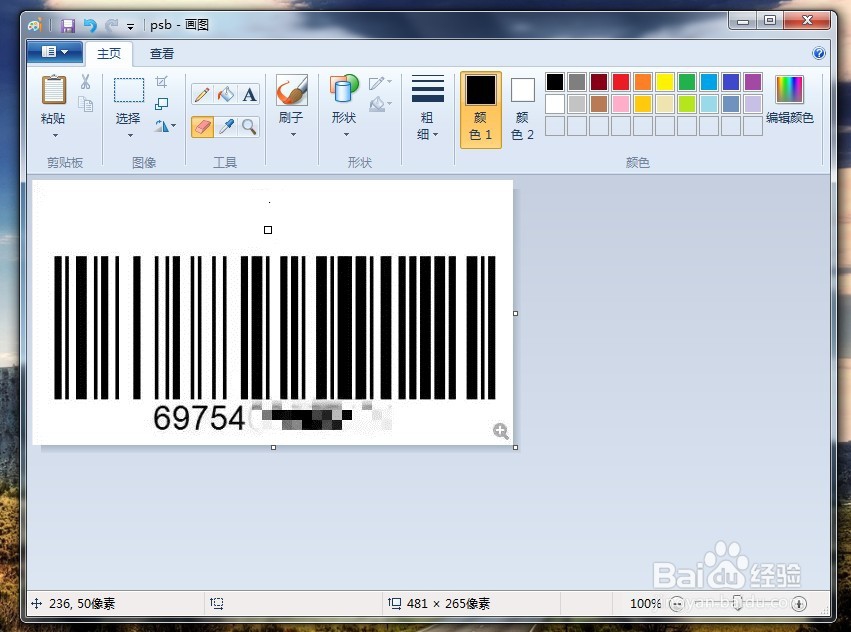Select the Text tool
The image size is (851, 632).
tap(249, 94)
